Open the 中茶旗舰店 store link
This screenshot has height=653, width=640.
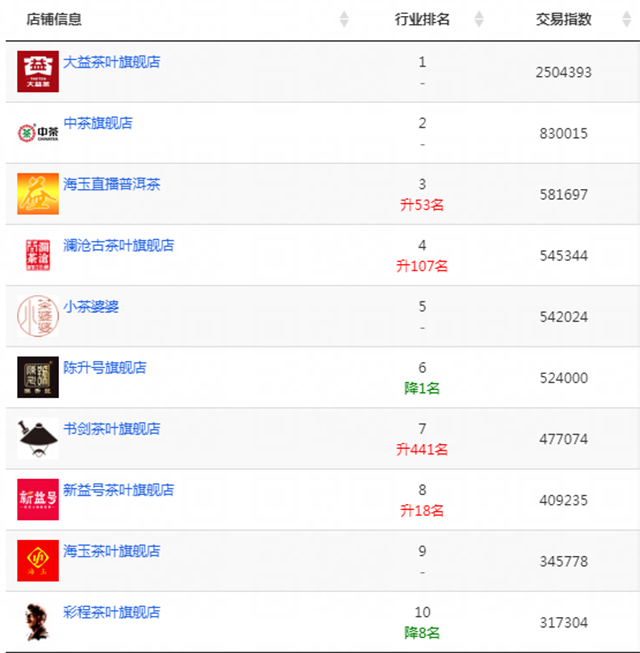pos(98,123)
